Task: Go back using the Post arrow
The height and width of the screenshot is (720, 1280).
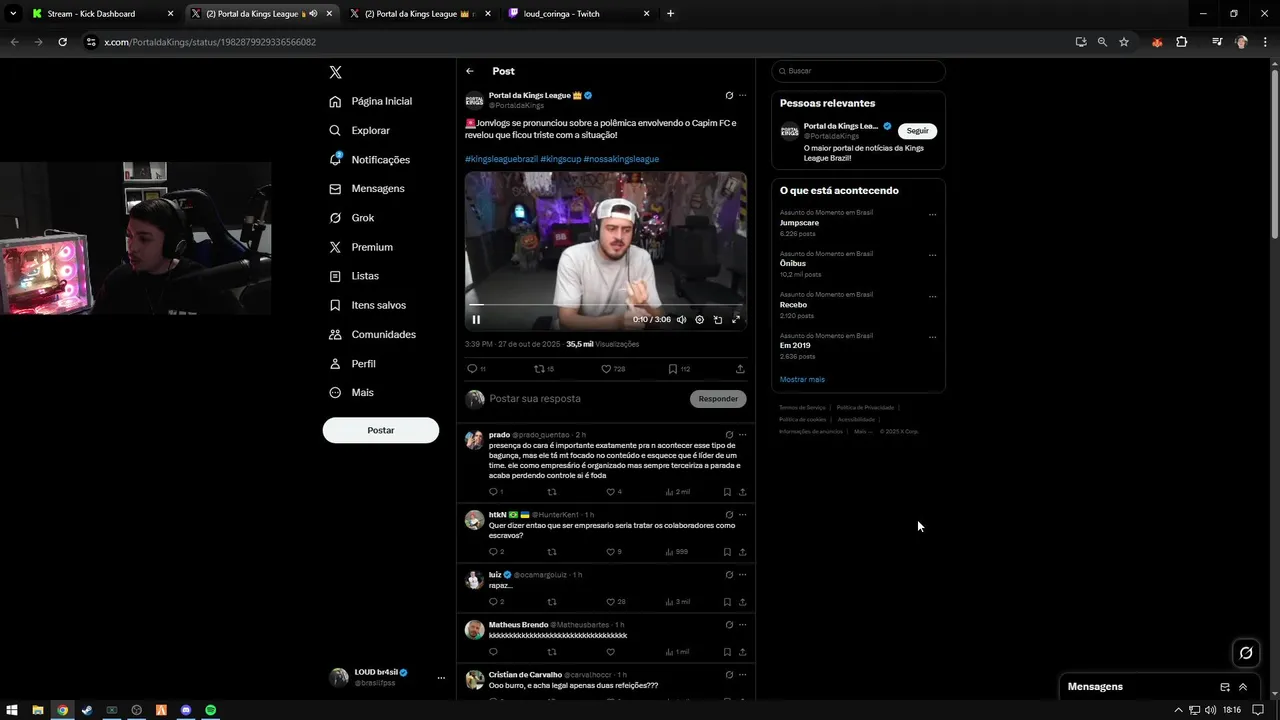Action: 470,71
